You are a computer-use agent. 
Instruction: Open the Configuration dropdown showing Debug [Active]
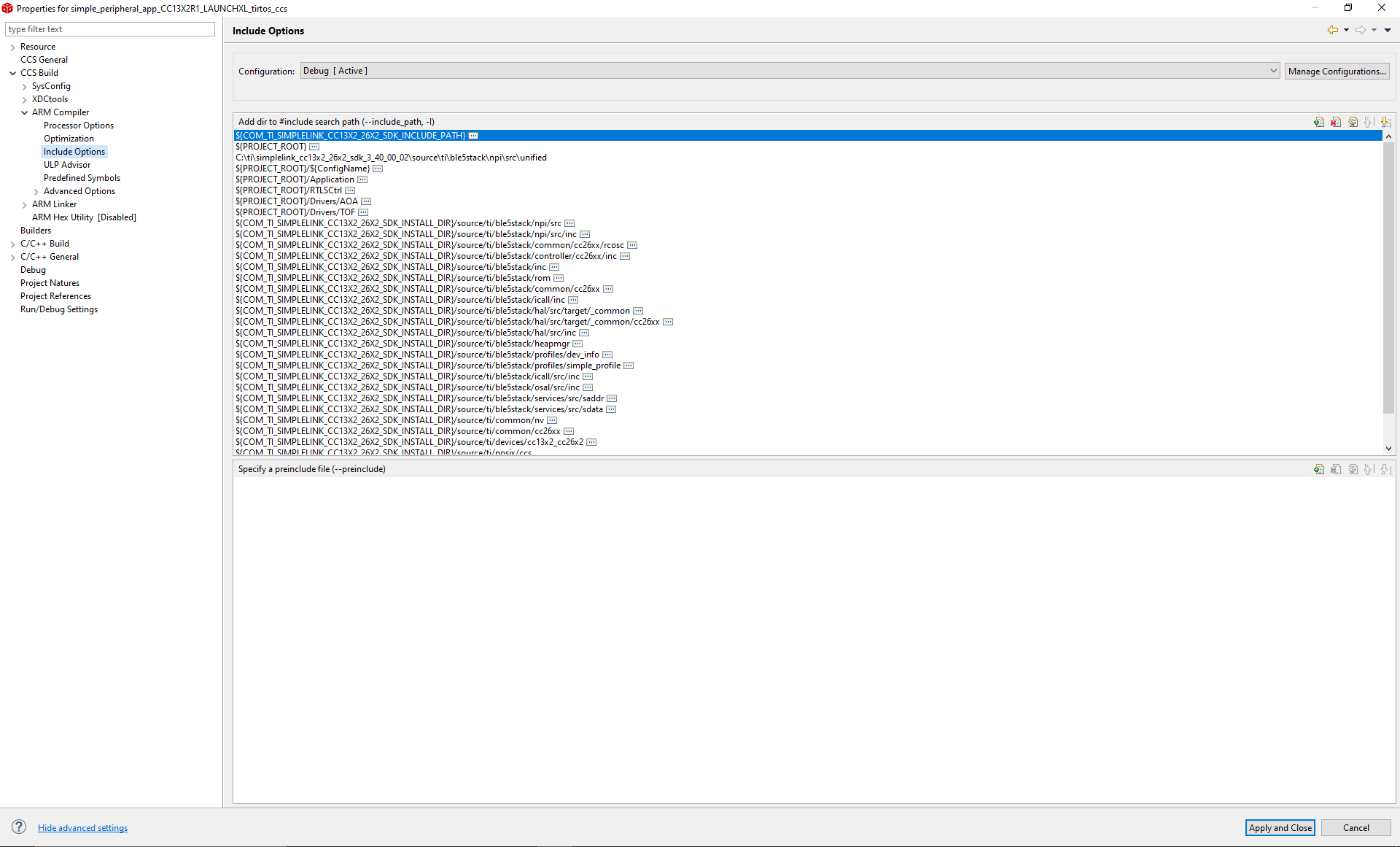790,71
